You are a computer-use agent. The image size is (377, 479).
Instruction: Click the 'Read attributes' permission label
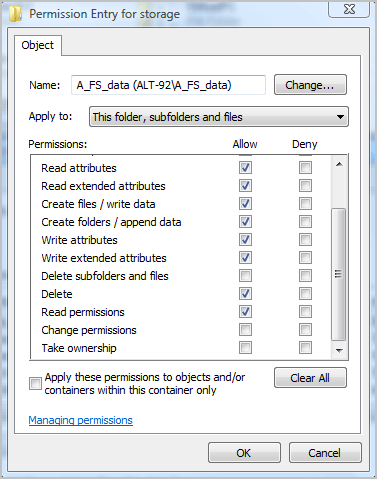(79, 168)
